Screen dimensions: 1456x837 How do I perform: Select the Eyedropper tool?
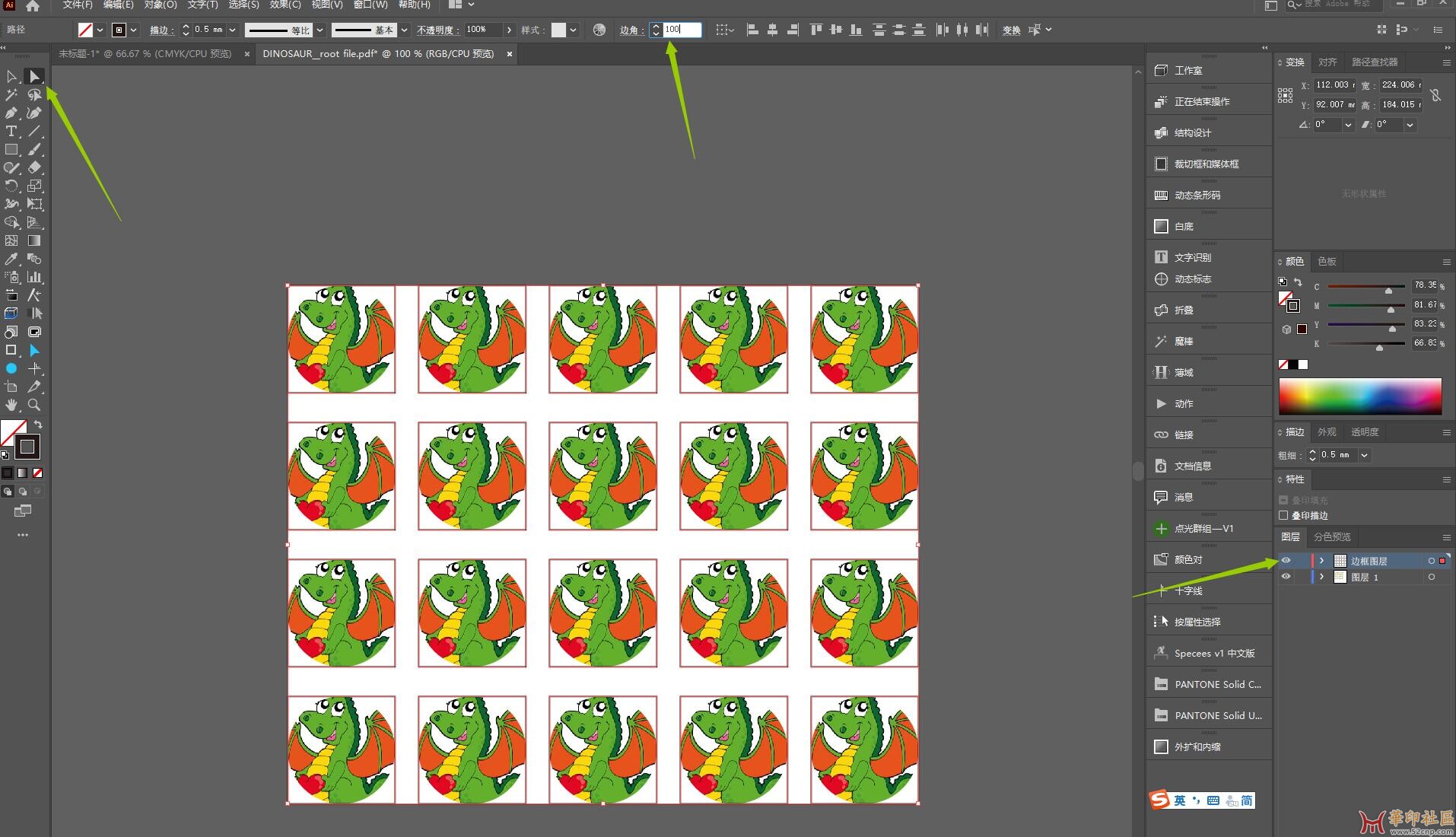coord(11,259)
